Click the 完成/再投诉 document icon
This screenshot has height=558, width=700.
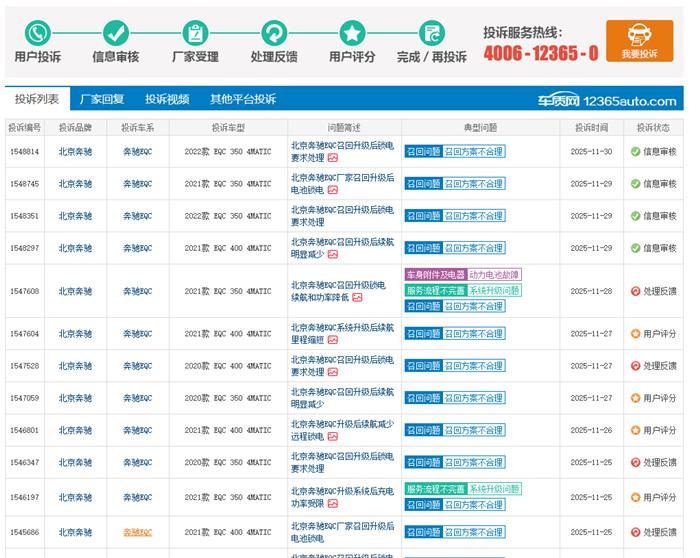432,33
